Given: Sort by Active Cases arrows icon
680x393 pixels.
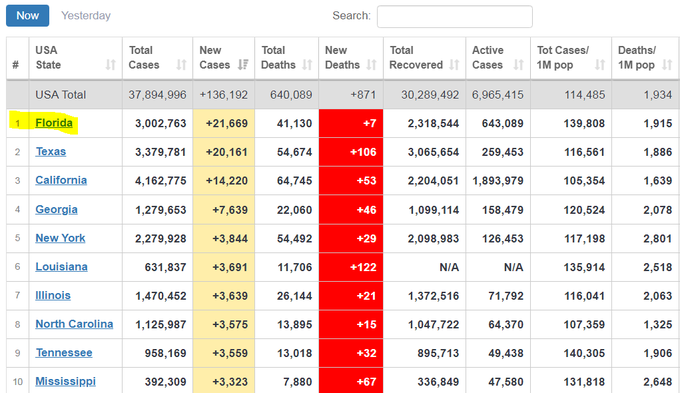Looking at the screenshot, I should [x=519, y=65].
